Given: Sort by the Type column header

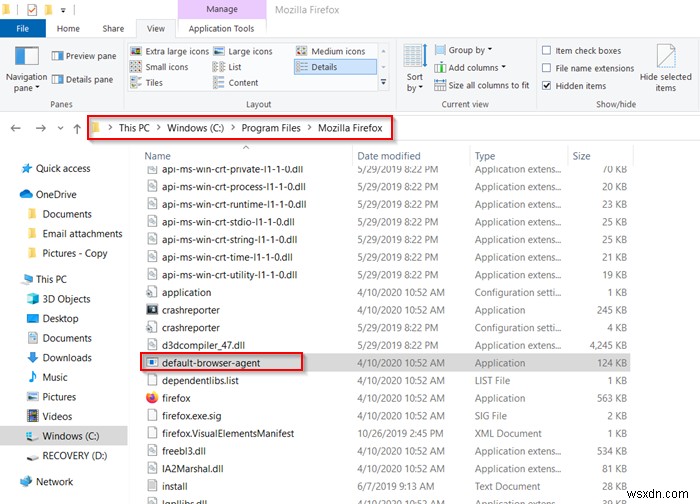Looking at the screenshot, I should click(x=485, y=156).
